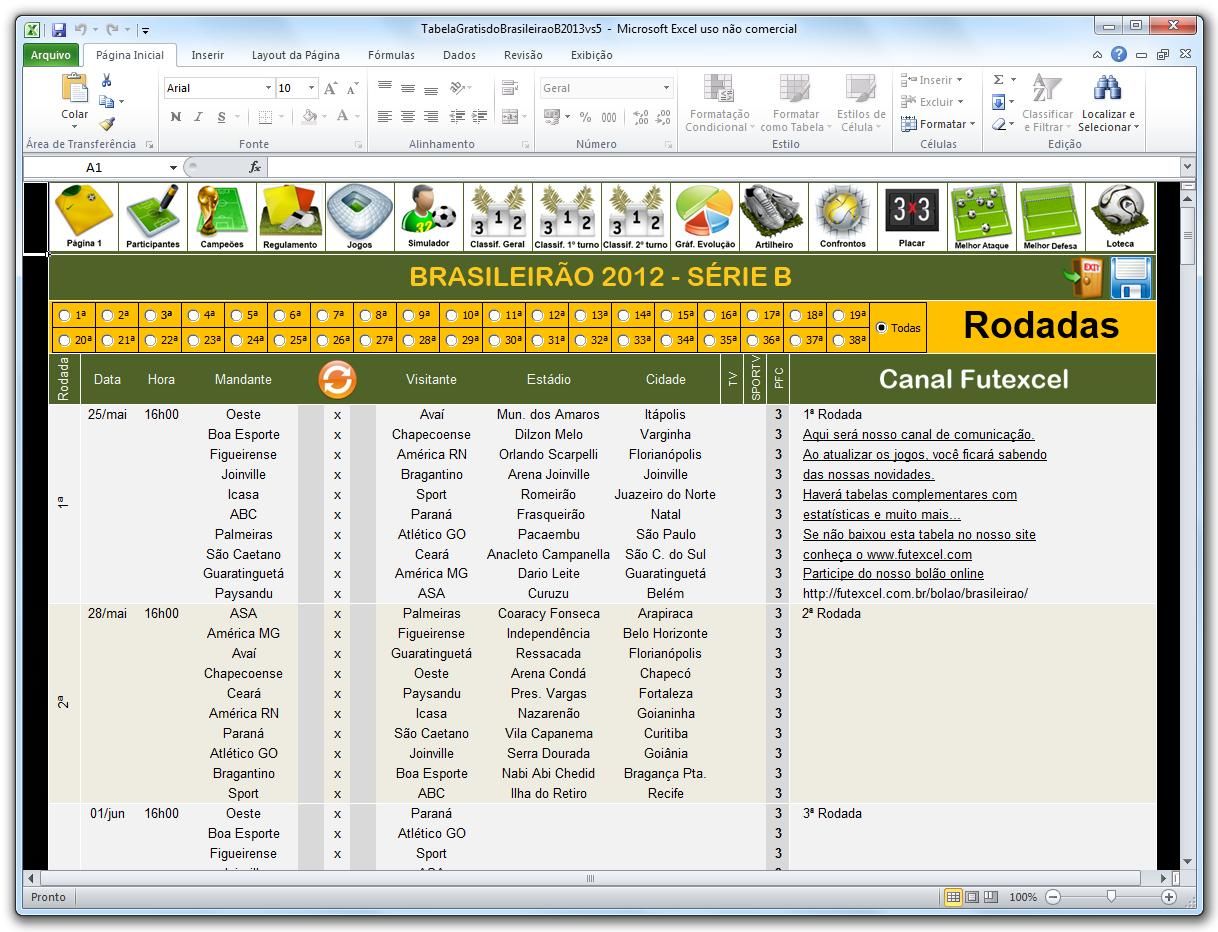Switch to the Dados tab

coord(459,55)
